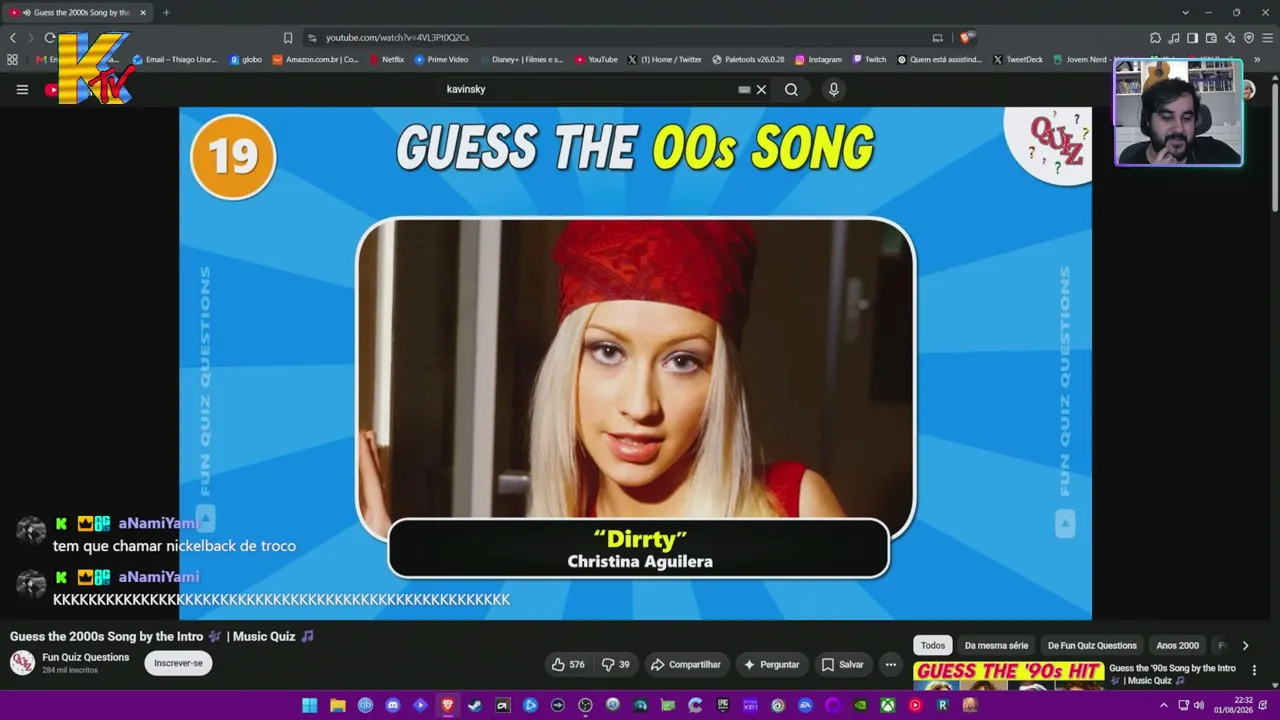The width and height of the screenshot is (1280, 720).
Task: Start voice search with microphone icon
Action: [834, 89]
